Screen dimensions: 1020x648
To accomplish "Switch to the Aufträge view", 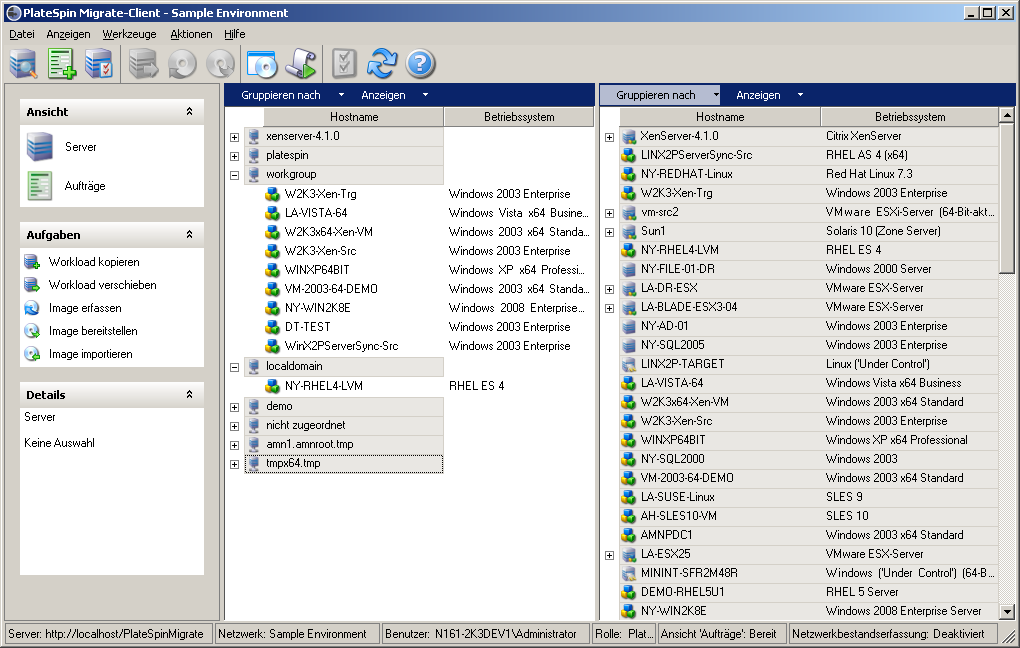I will tap(84, 186).
